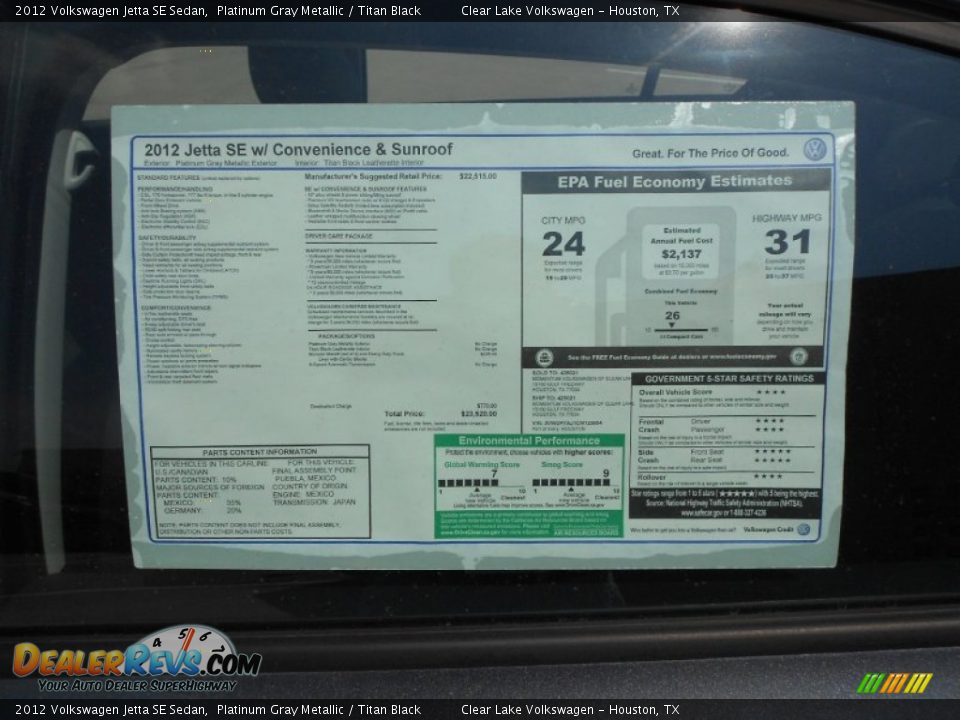Click the "EPA Fuel Economy Estimates" header

(675, 182)
